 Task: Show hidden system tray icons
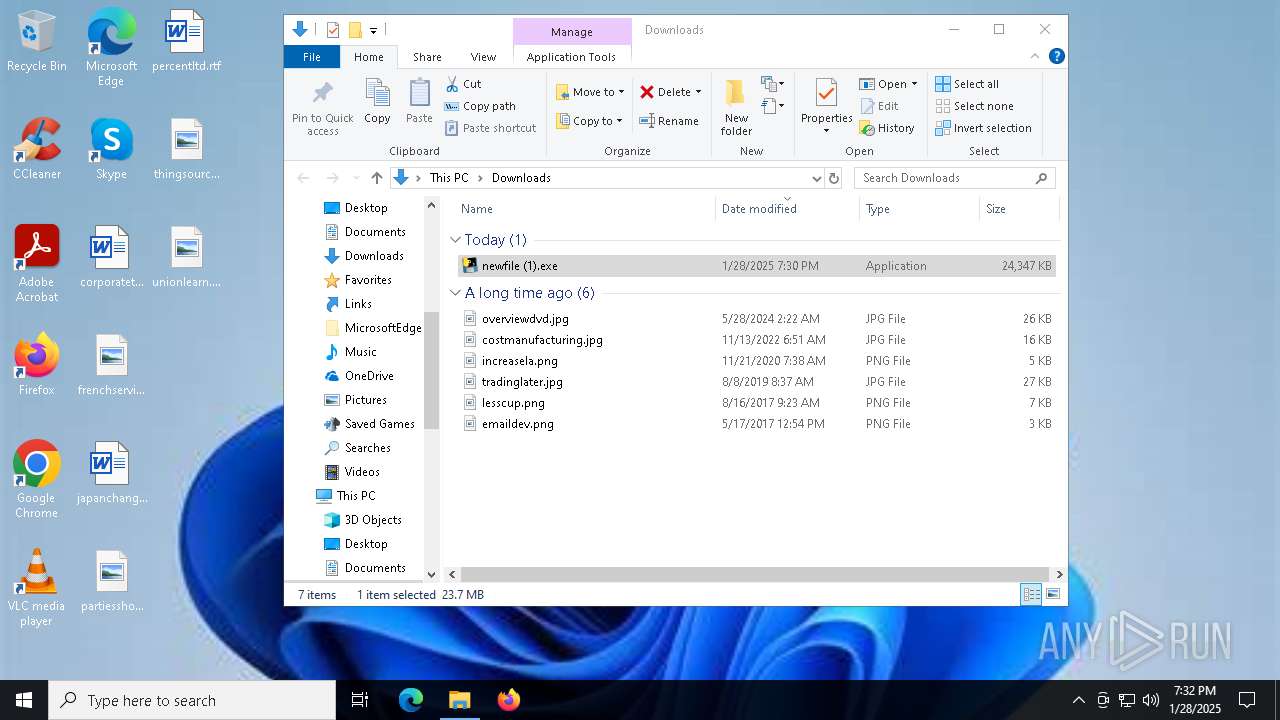pos(1078,700)
